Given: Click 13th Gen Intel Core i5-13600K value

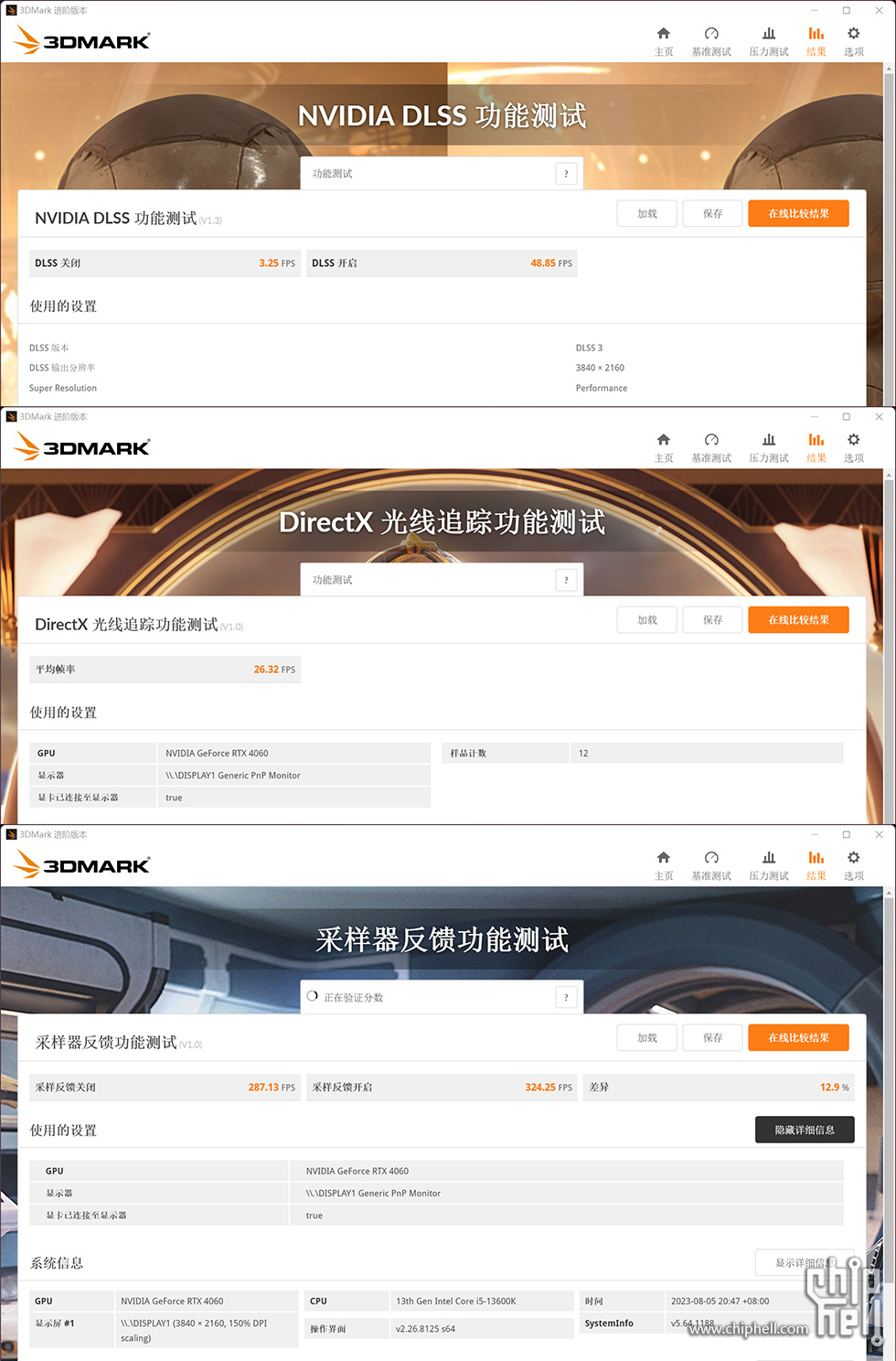Looking at the screenshot, I should [x=482, y=1302].
